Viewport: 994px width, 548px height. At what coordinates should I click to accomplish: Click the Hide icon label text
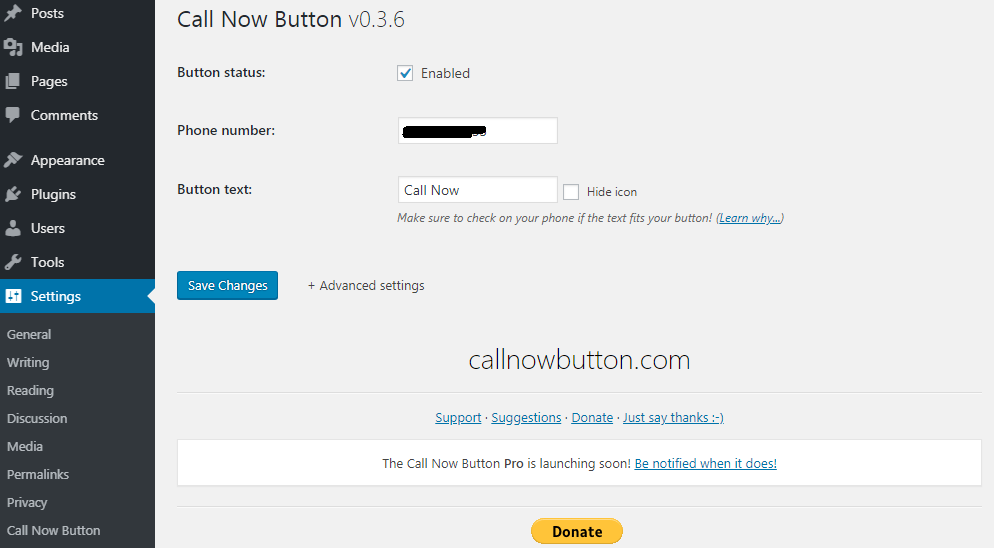(x=612, y=192)
